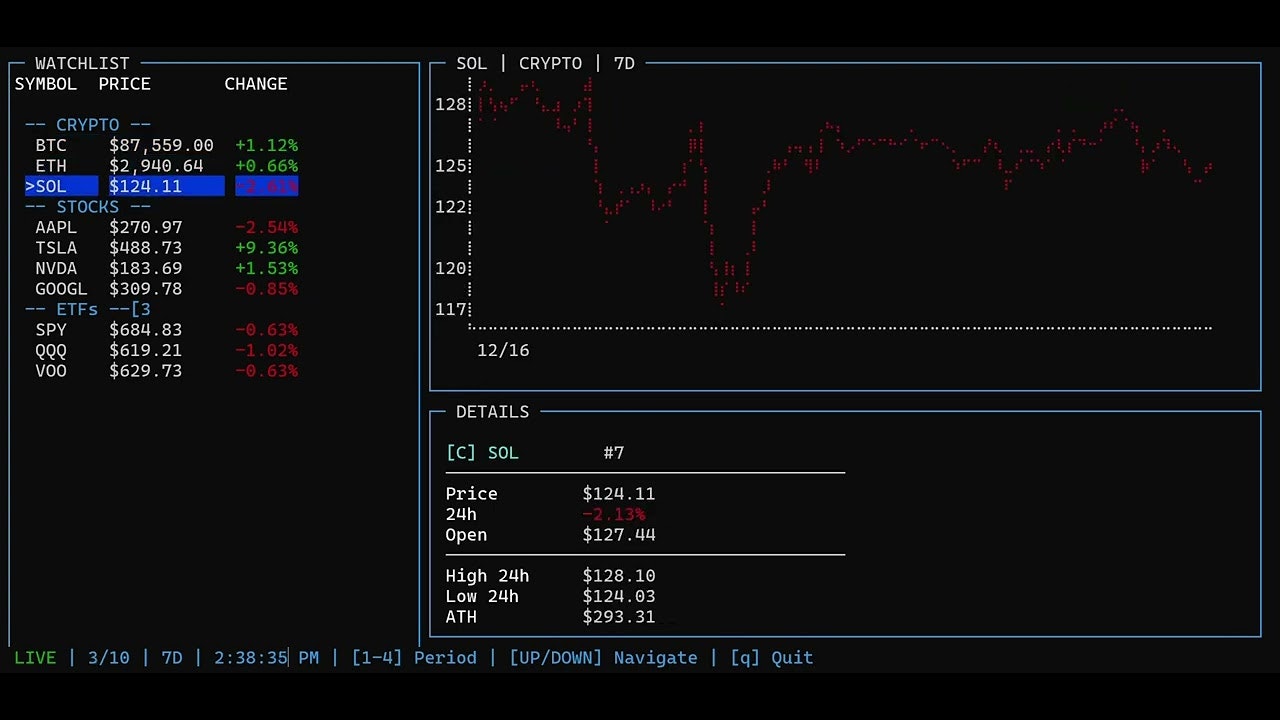Click NVDA change +1.53%

266,268
